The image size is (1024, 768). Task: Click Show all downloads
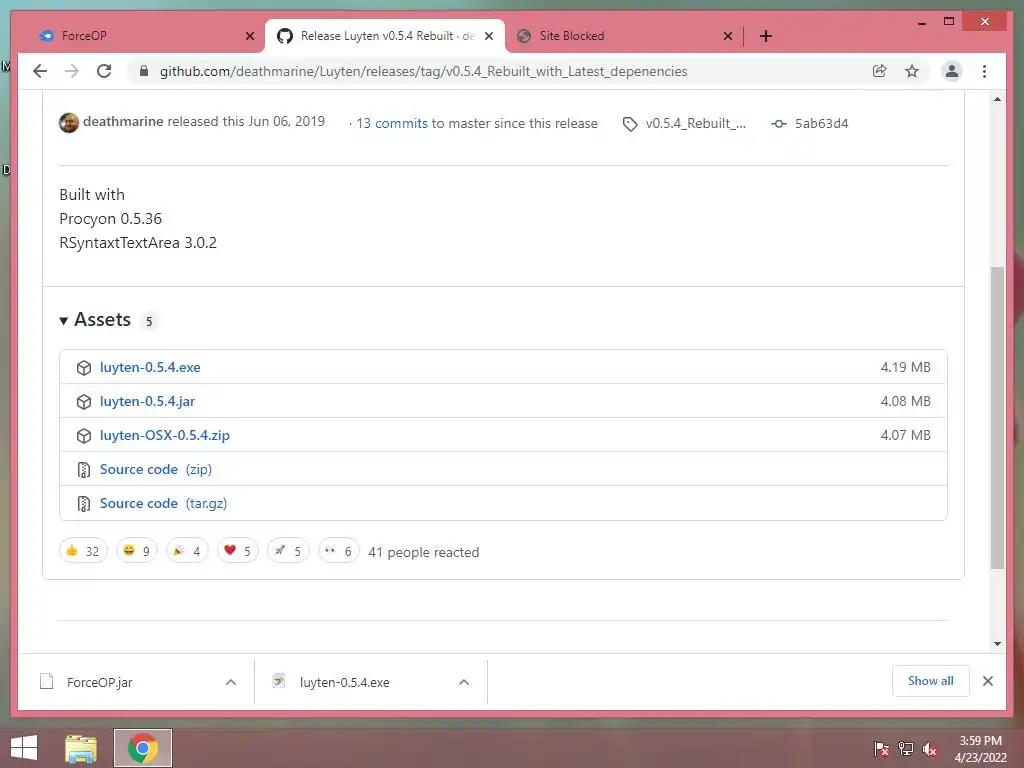tap(931, 681)
